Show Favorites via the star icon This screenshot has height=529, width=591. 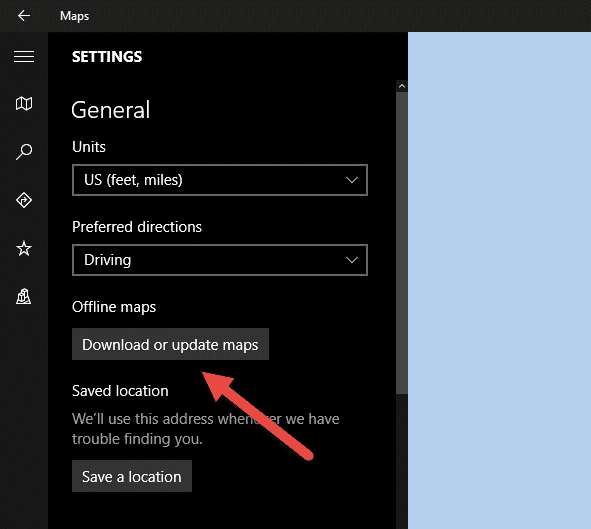click(x=24, y=248)
